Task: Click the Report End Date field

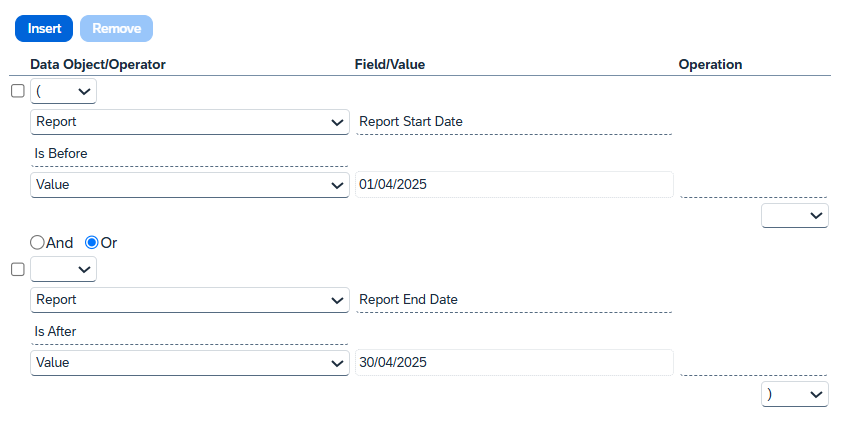Action: 514,299
